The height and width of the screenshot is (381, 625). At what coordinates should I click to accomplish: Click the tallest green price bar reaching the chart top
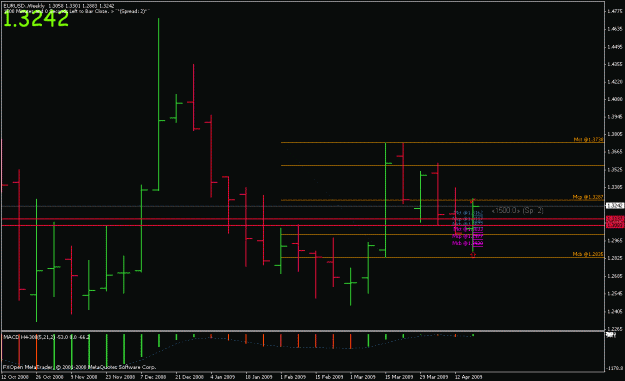coord(159,104)
